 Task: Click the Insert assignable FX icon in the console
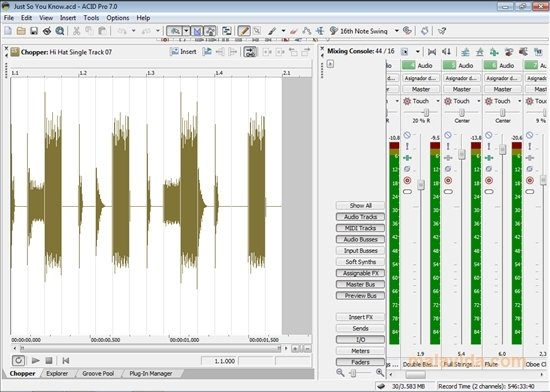(494, 52)
